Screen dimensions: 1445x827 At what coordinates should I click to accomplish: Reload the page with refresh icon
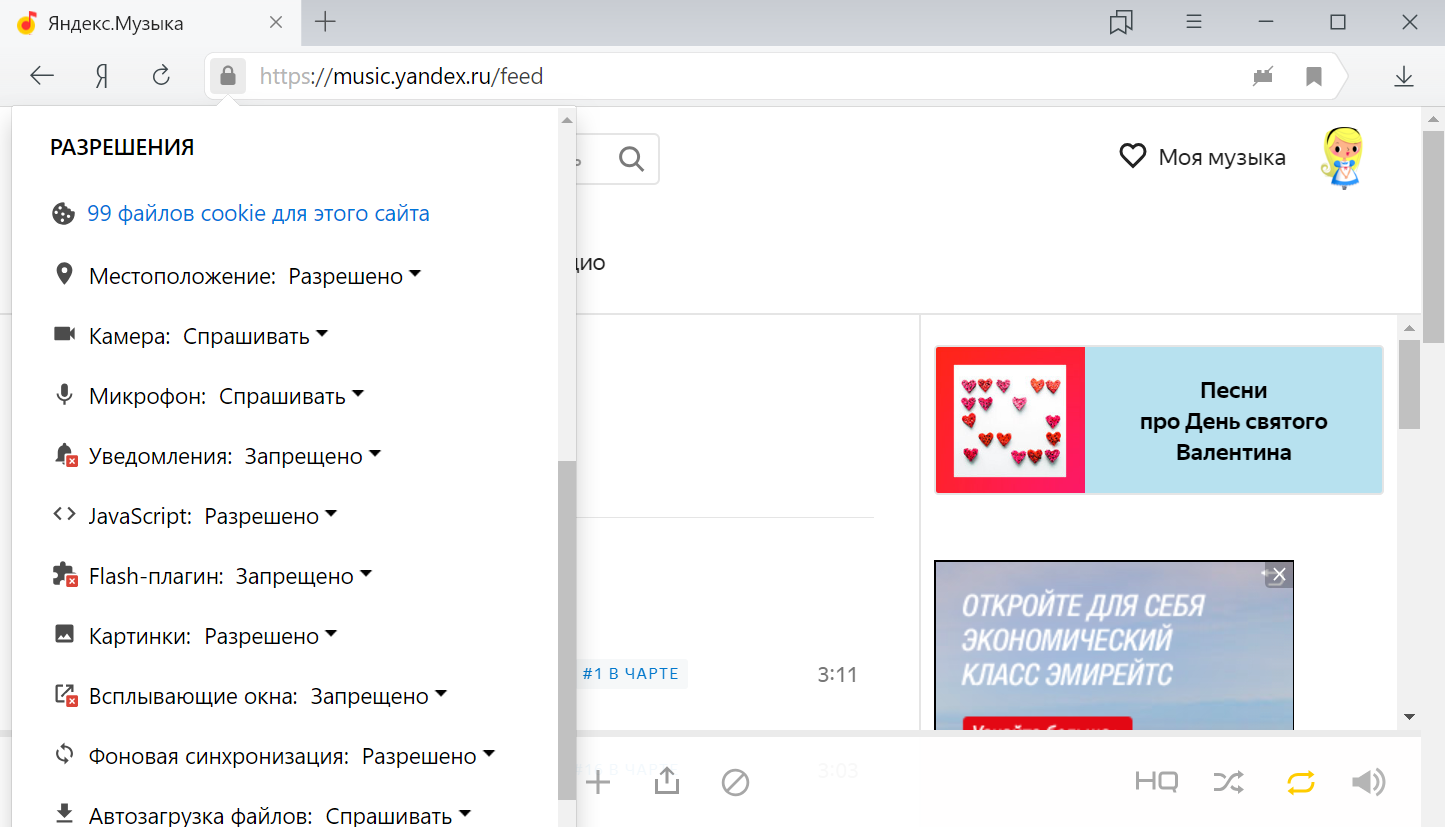(161, 76)
